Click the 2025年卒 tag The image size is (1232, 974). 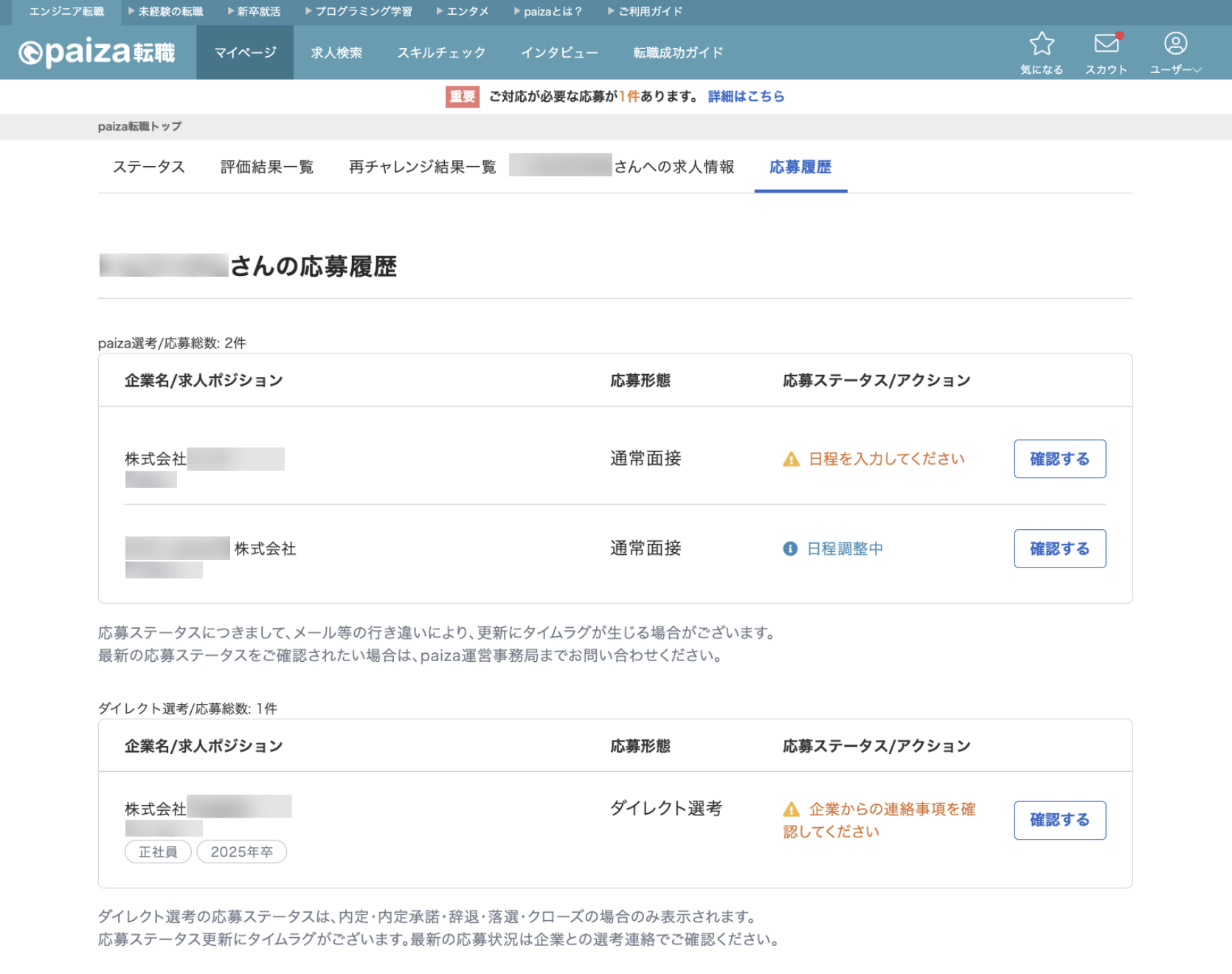click(x=241, y=852)
